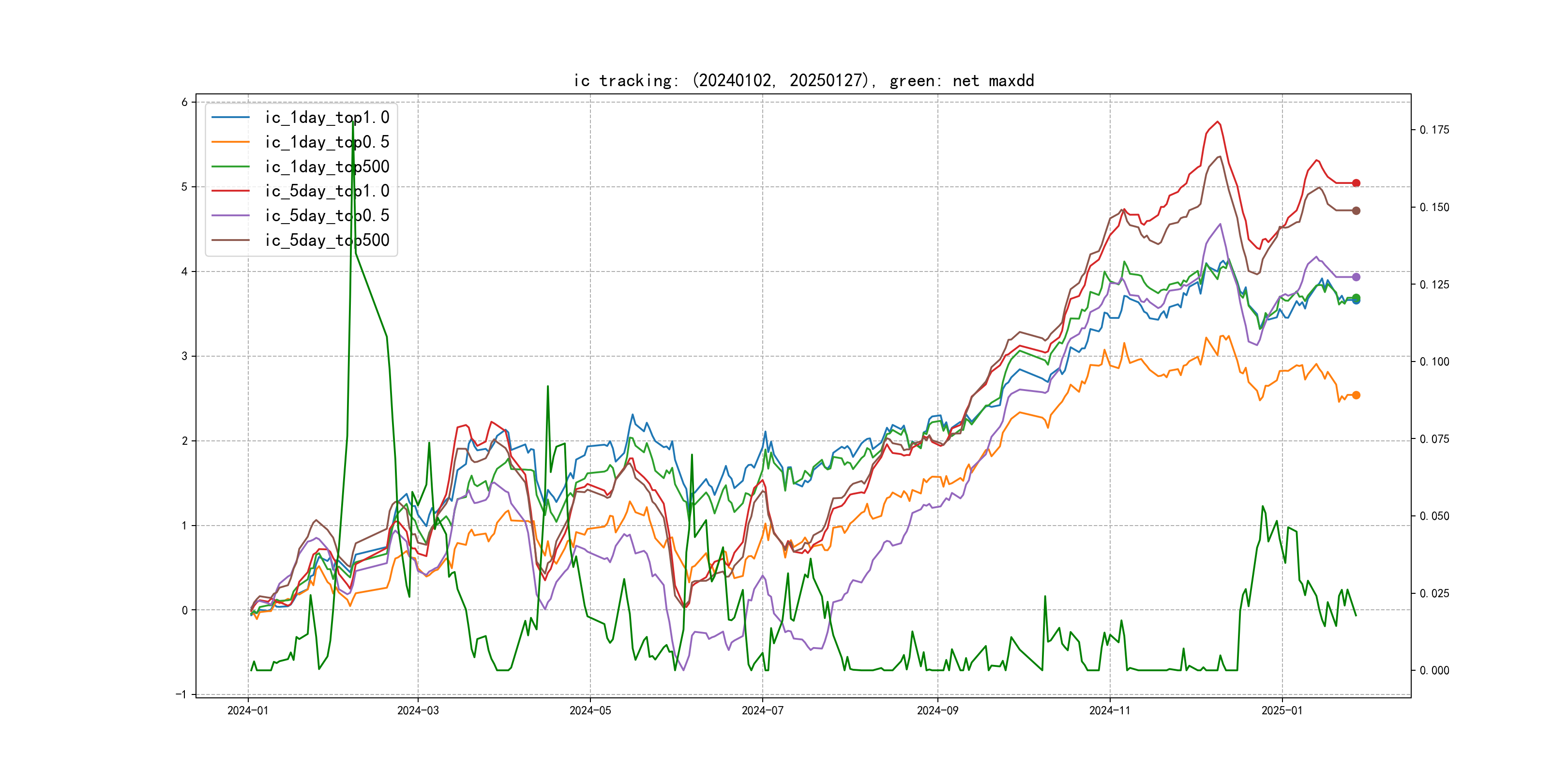Click the 6 left-axis tick label

click(x=184, y=102)
